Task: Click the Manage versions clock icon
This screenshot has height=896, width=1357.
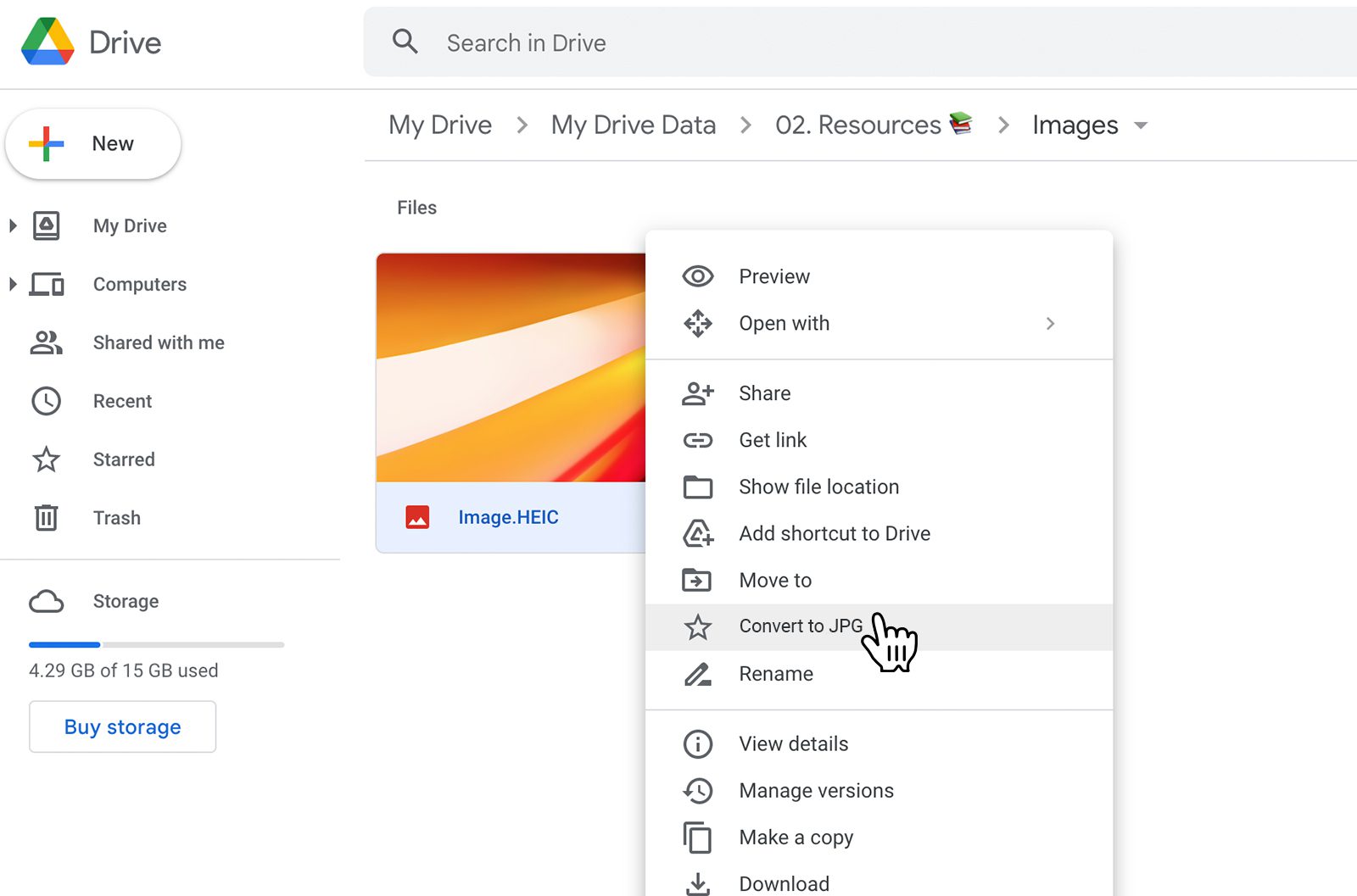Action: (697, 790)
